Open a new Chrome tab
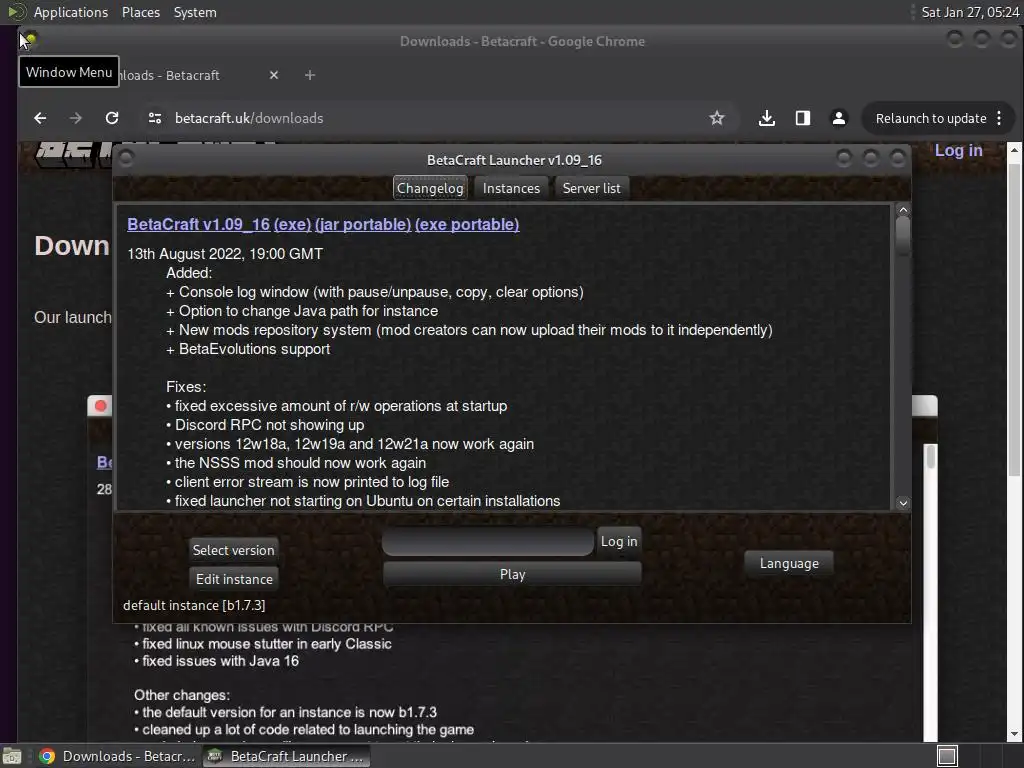Viewport: 1024px width, 768px height. click(x=310, y=75)
